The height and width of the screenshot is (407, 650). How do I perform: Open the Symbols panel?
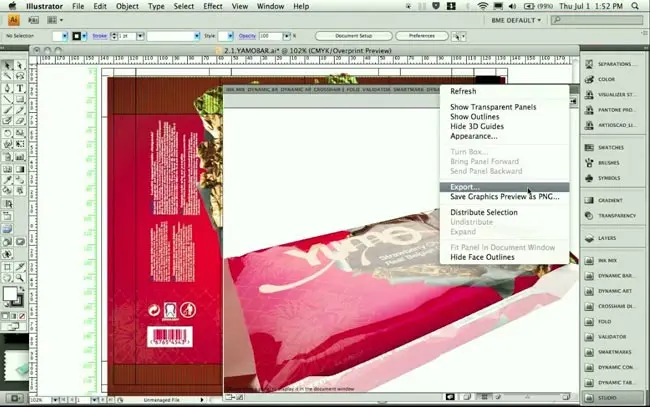[x=609, y=178]
